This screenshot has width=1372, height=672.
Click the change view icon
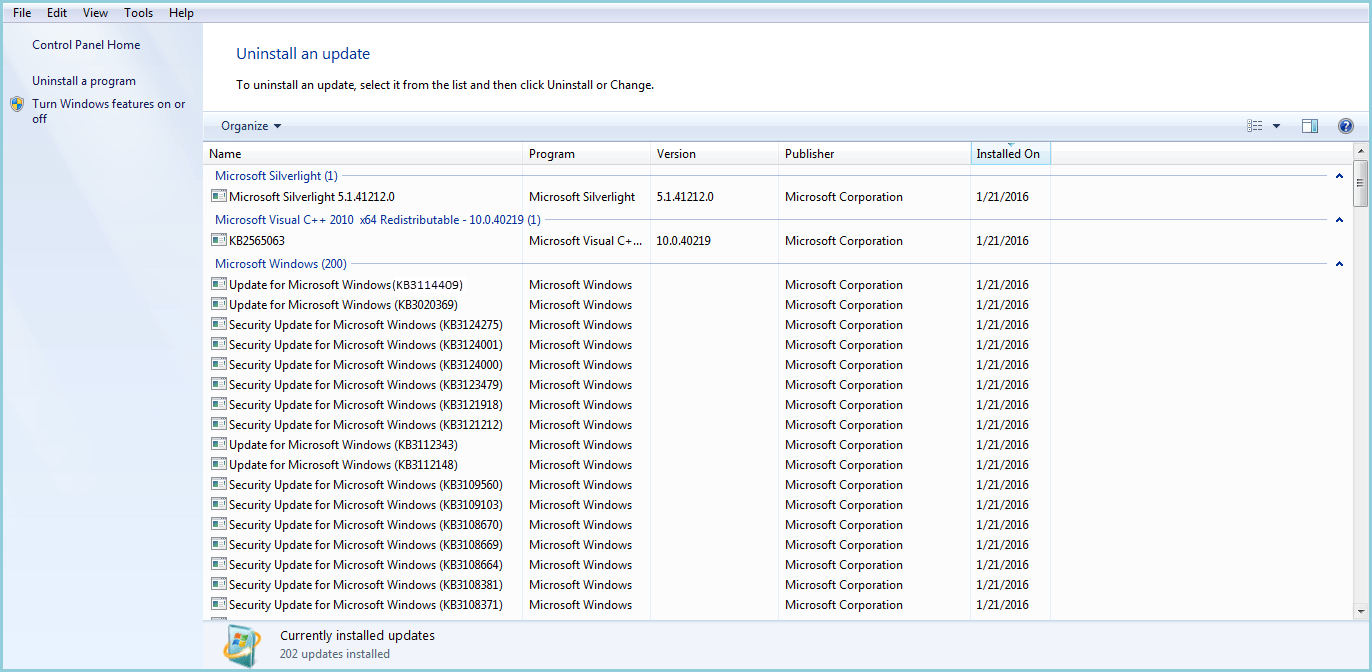point(1255,126)
